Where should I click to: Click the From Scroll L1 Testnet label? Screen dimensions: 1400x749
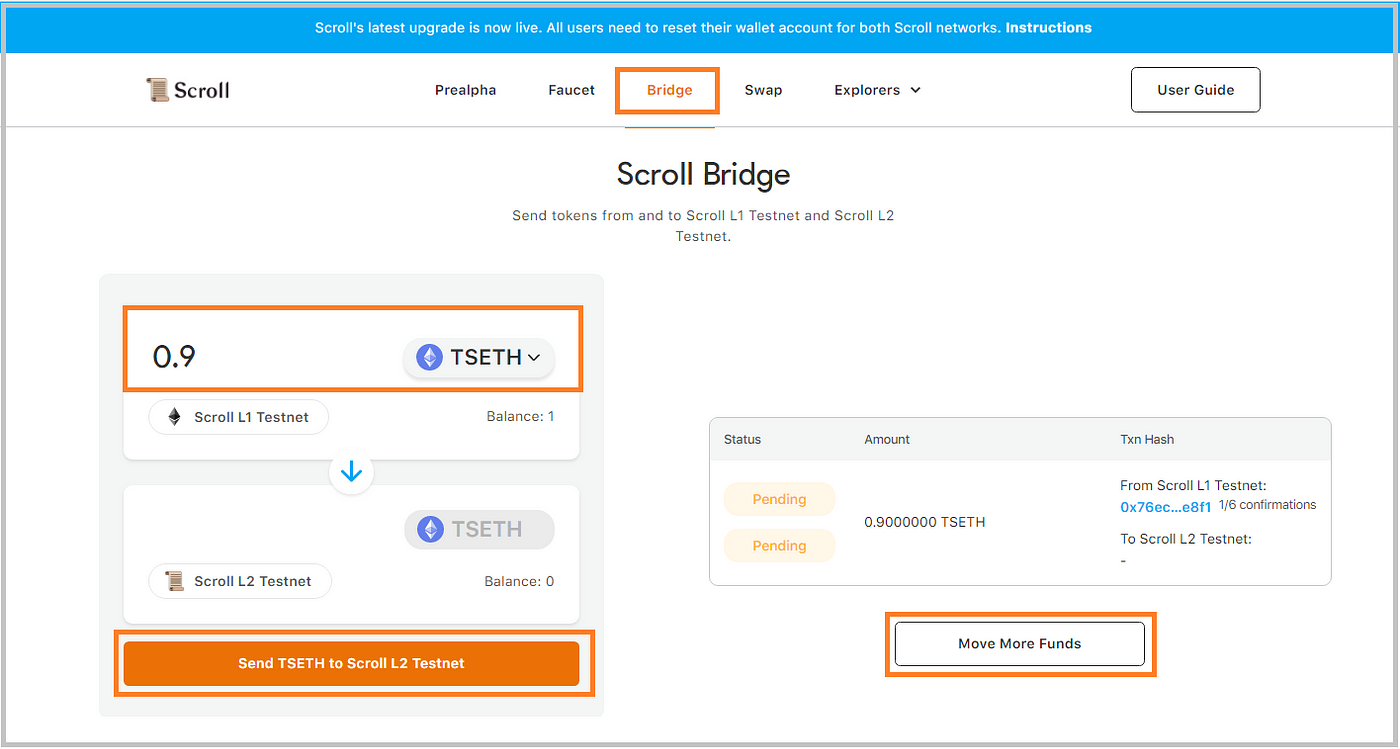1193,485
